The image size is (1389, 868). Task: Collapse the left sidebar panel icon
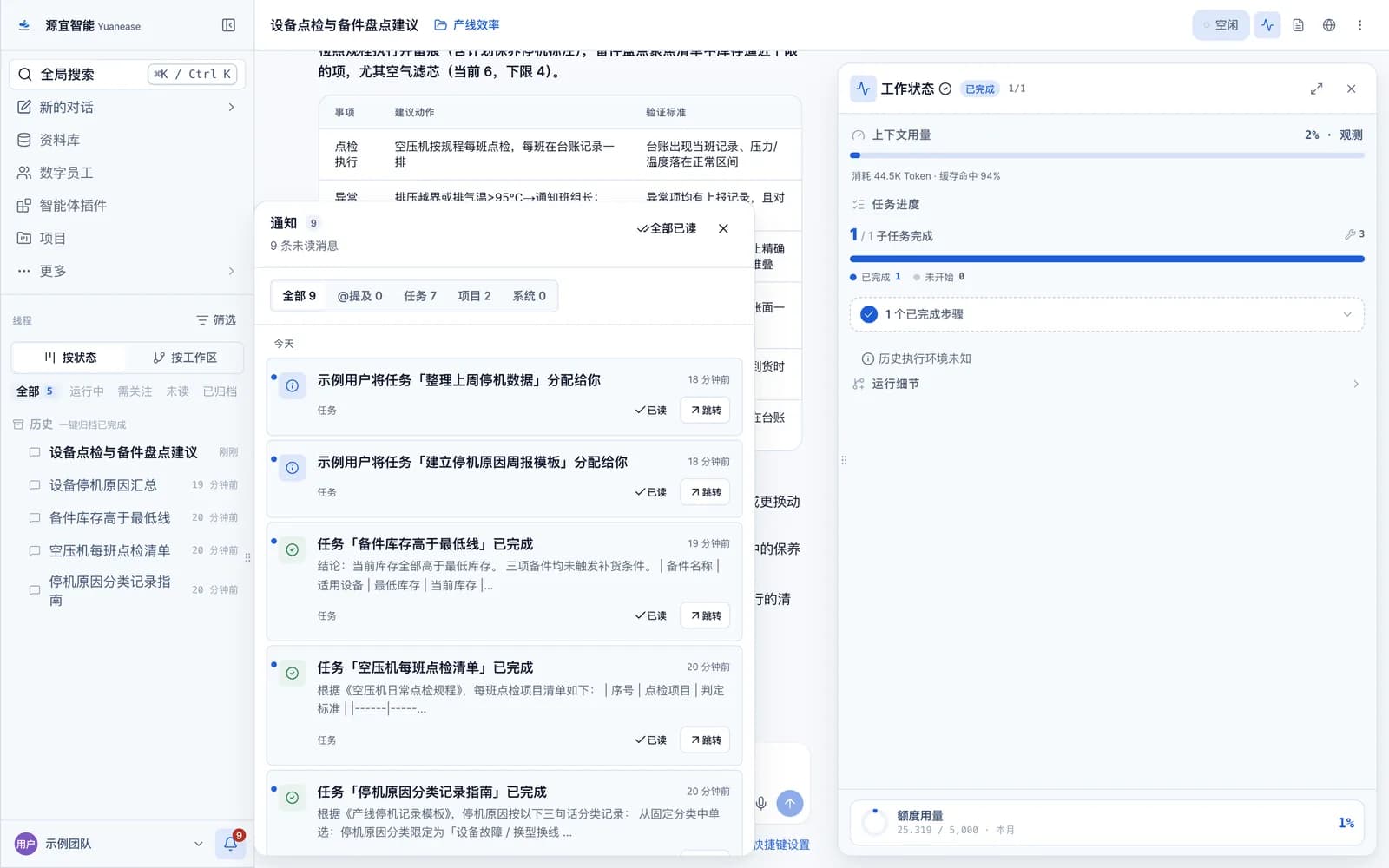(x=228, y=25)
